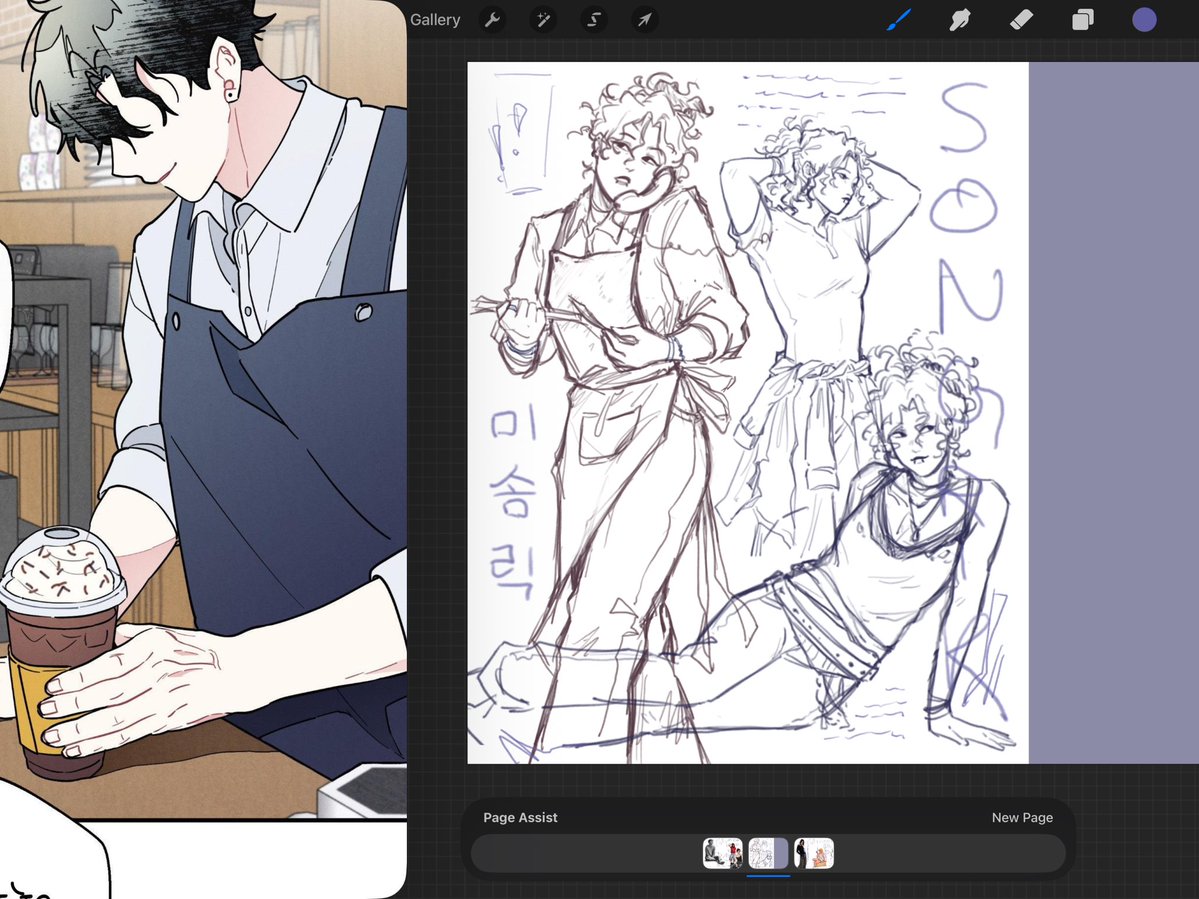Open the Layers panel
The height and width of the screenshot is (899, 1199).
(1082, 20)
